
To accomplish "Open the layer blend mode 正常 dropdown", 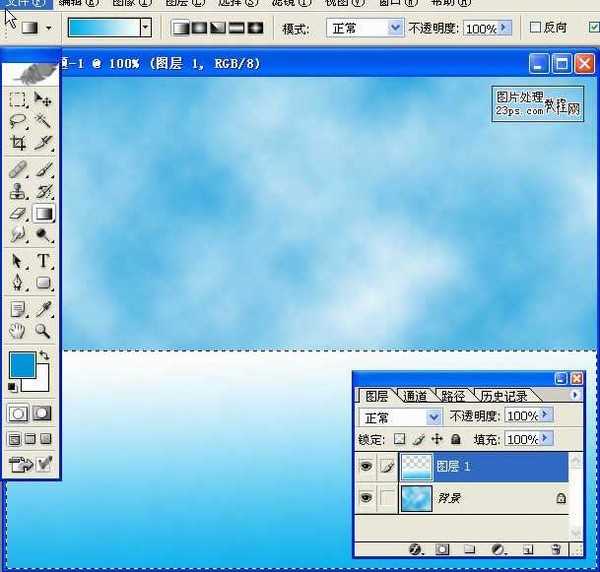I will [x=433, y=416].
